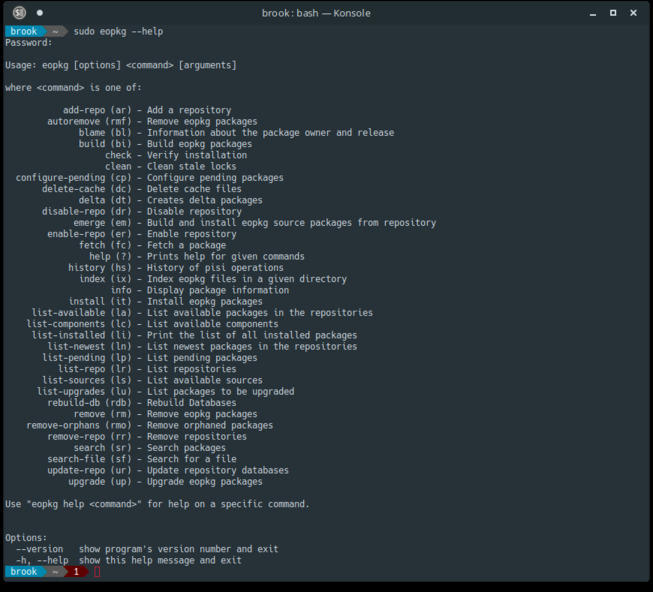Screen dimensions: 653x592
Task: Click the 'disable-repo (dr)' line
Action: 142,211
